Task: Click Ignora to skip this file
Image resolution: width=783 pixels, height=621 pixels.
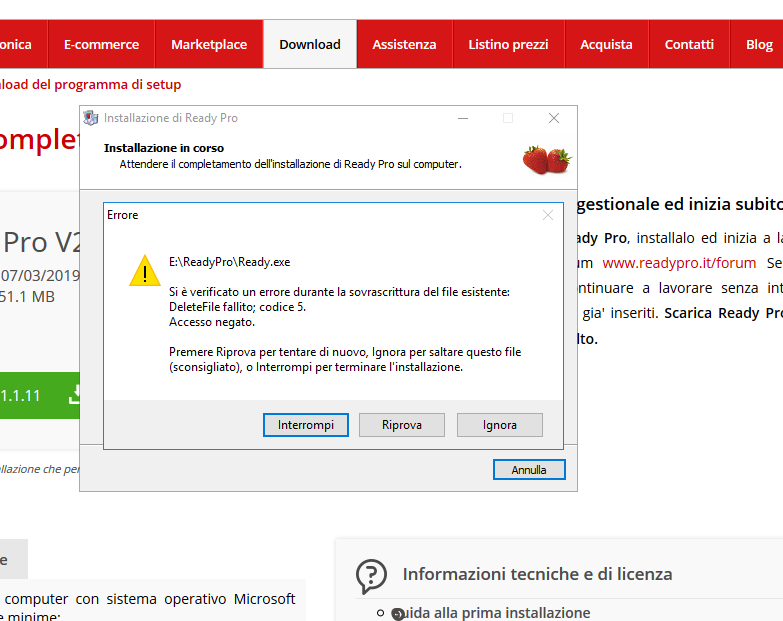Action: (499, 425)
